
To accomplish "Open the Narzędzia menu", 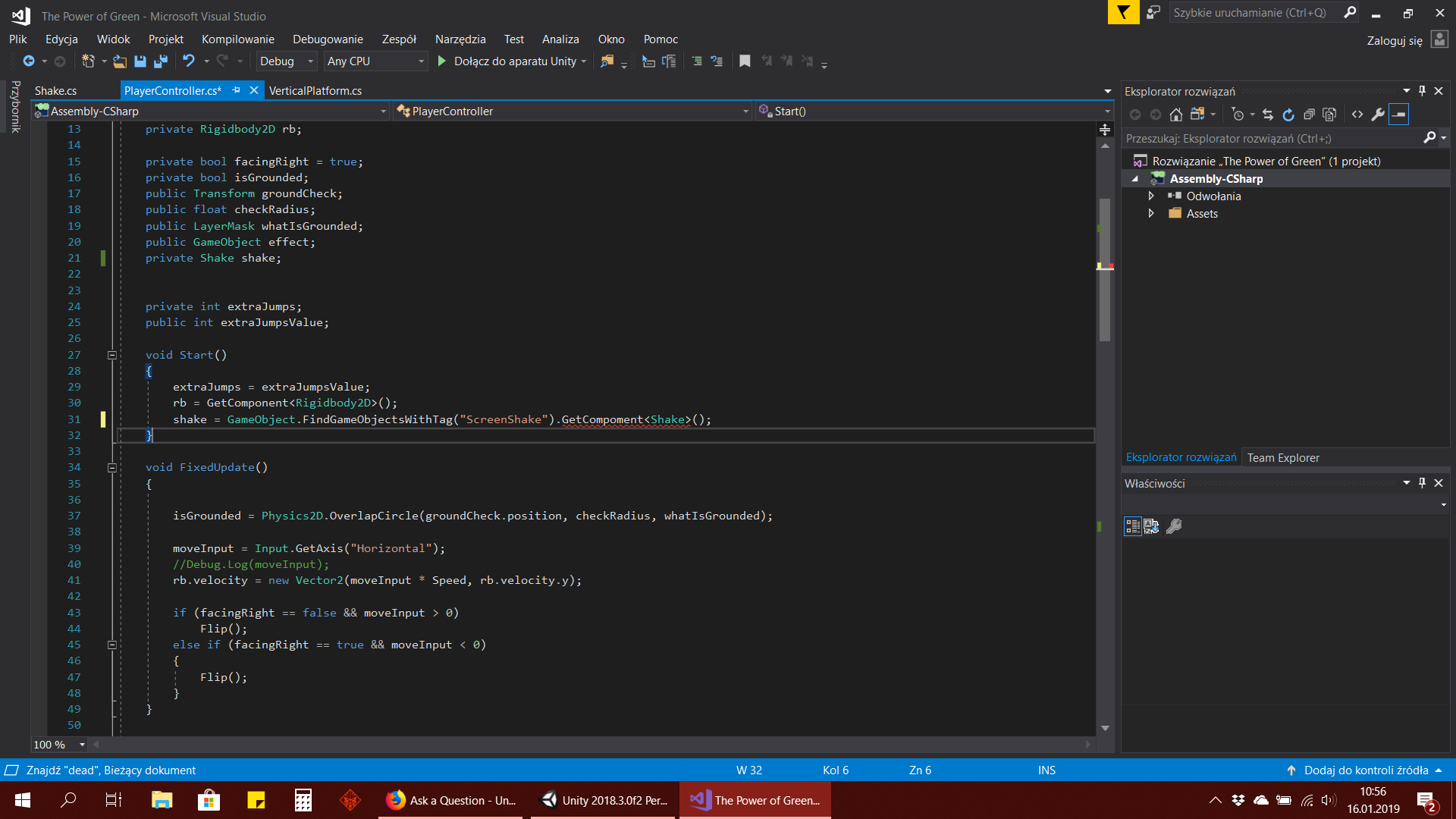I will pos(460,39).
